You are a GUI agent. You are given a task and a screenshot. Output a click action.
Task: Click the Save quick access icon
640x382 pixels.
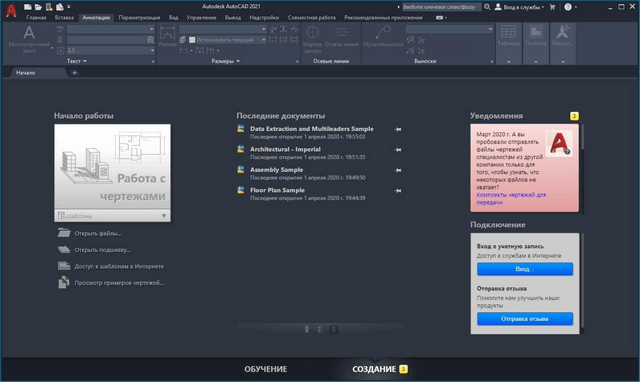49,7
